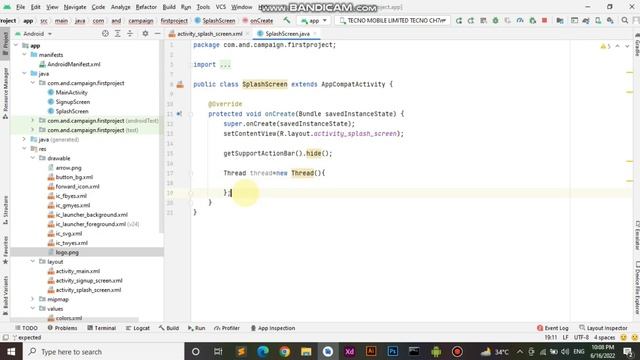Expand the mipmap folder
This screenshot has height=360, width=640.
pos(33,299)
